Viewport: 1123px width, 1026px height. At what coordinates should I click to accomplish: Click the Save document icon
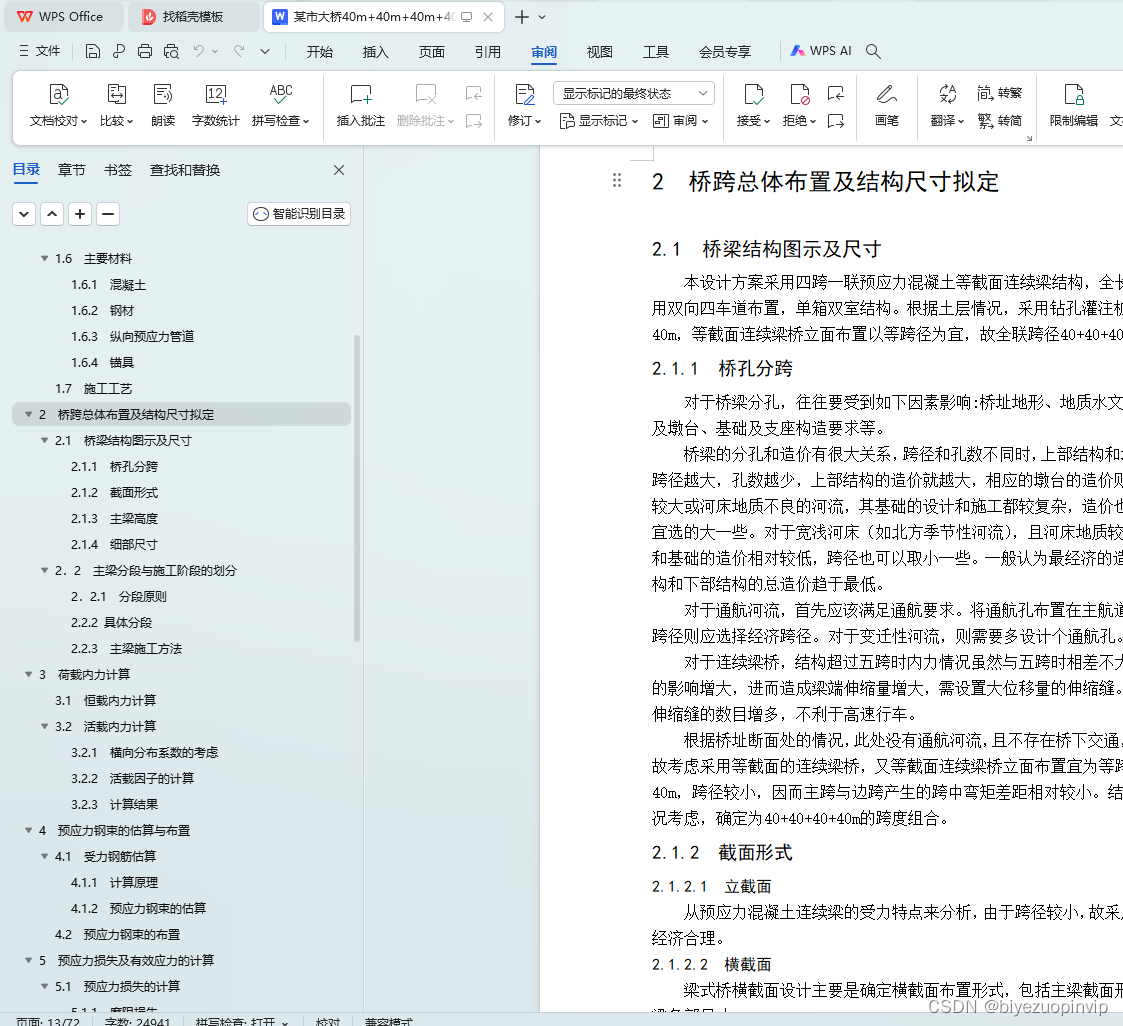[92, 51]
